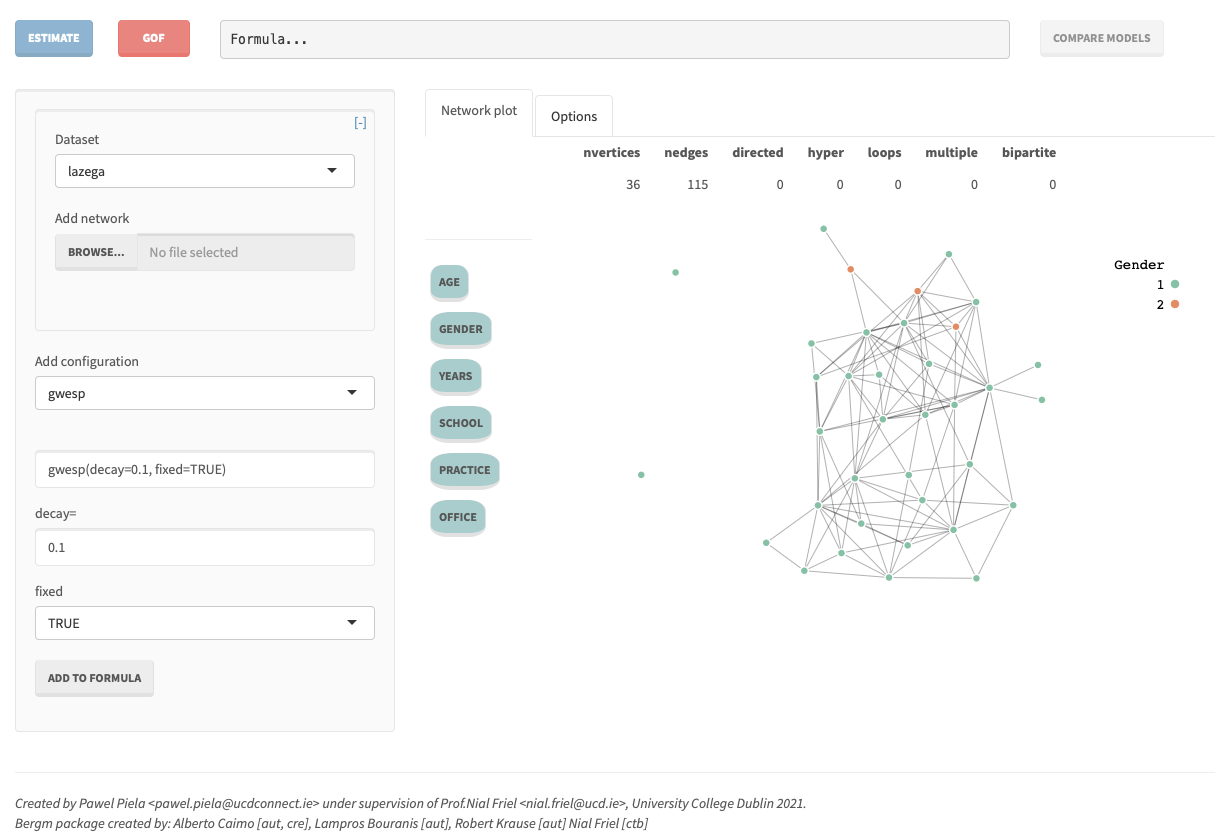Expand the Add configuration dropdown
This screenshot has width=1230, height=833.
tap(205, 393)
